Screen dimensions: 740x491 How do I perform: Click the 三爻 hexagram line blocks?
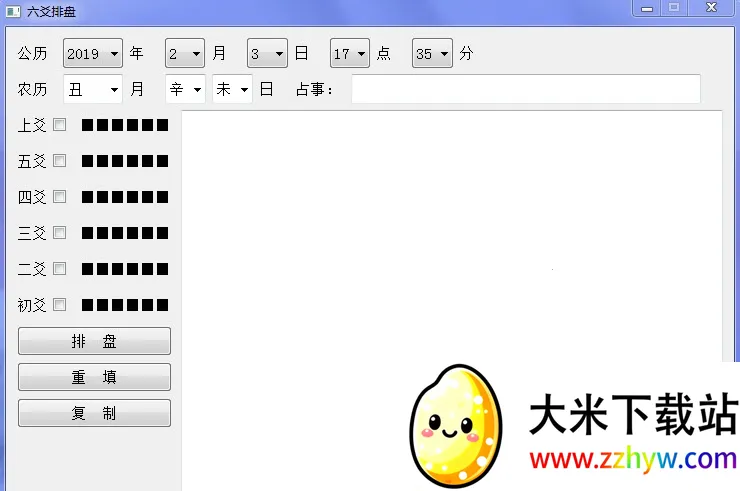click(125, 233)
